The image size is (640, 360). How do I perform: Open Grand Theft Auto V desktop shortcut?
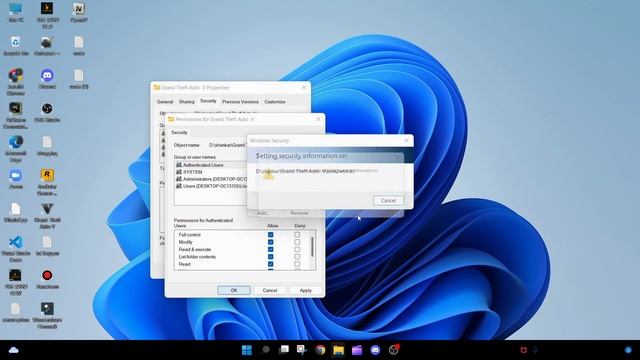[x=47, y=216]
